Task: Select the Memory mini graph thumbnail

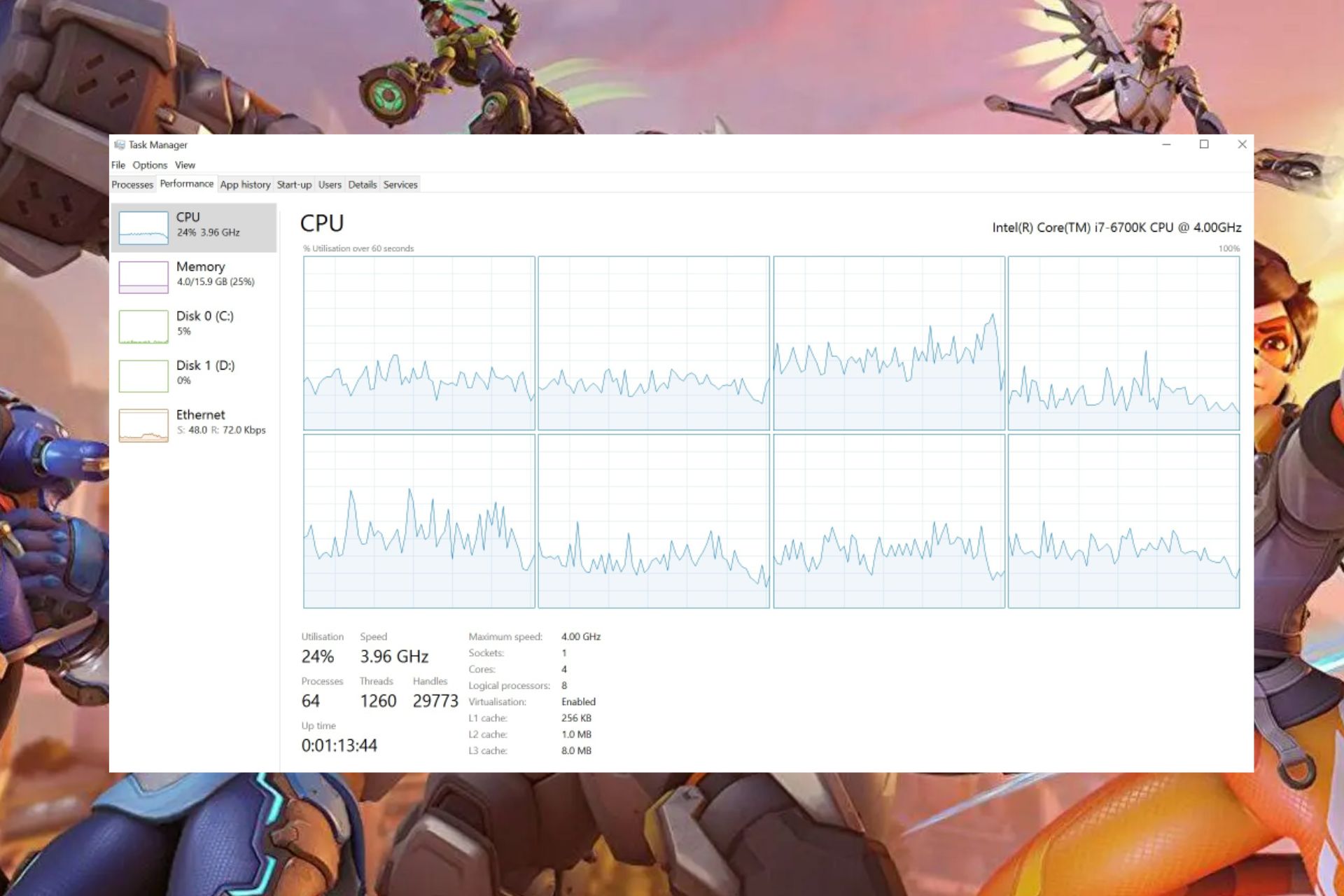Action: [x=143, y=277]
